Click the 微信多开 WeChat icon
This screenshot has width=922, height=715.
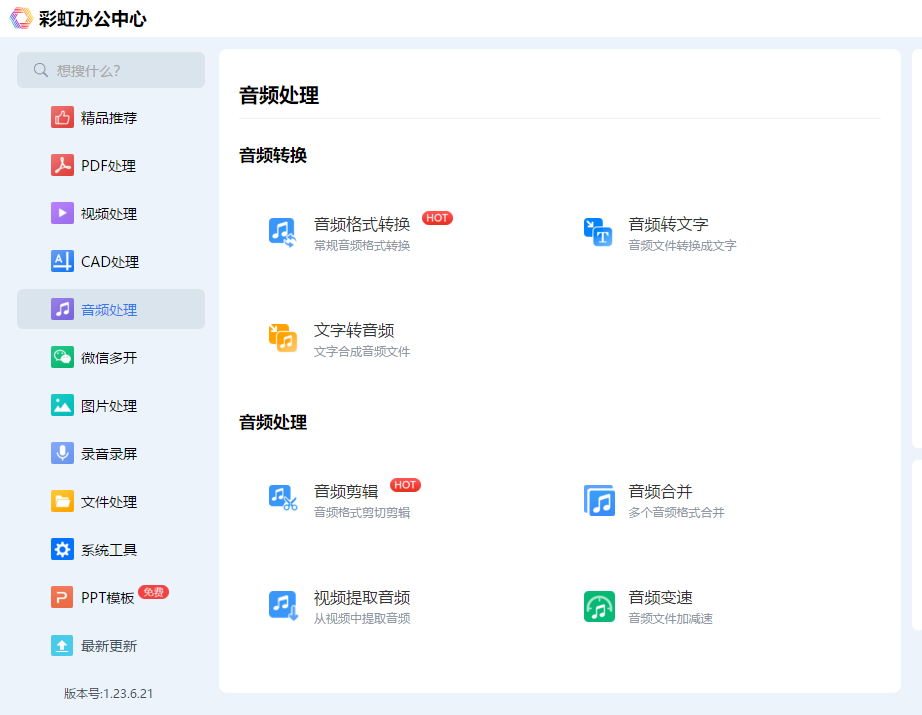(x=62, y=357)
